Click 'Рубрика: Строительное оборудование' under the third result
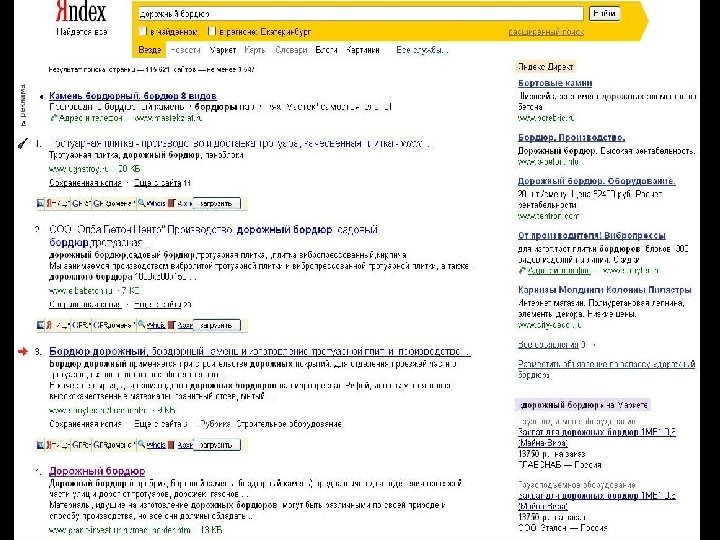 point(271,424)
